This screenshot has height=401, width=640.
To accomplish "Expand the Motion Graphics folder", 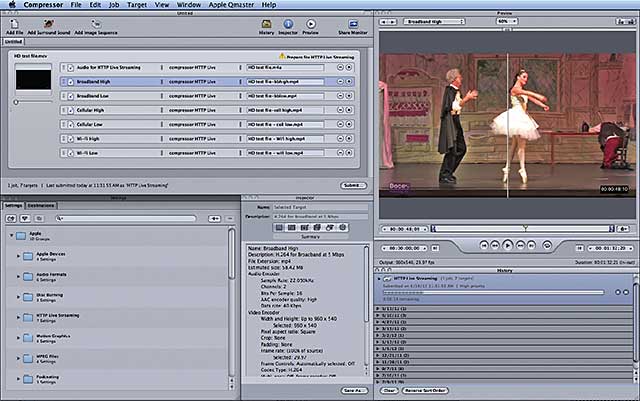I will pyautogui.click(x=18, y=338).
